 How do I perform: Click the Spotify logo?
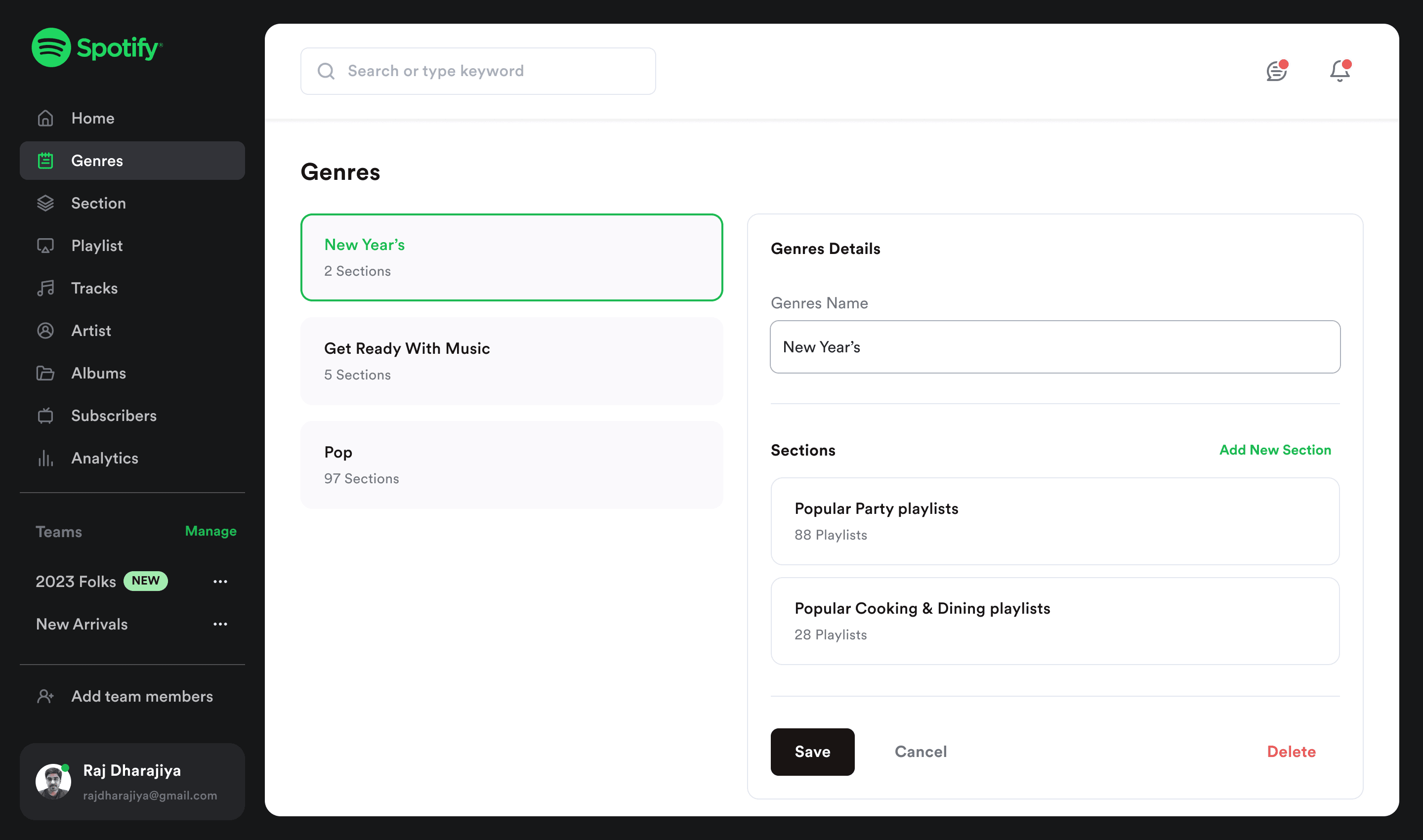pyautogui.click(x=97, y=47)
